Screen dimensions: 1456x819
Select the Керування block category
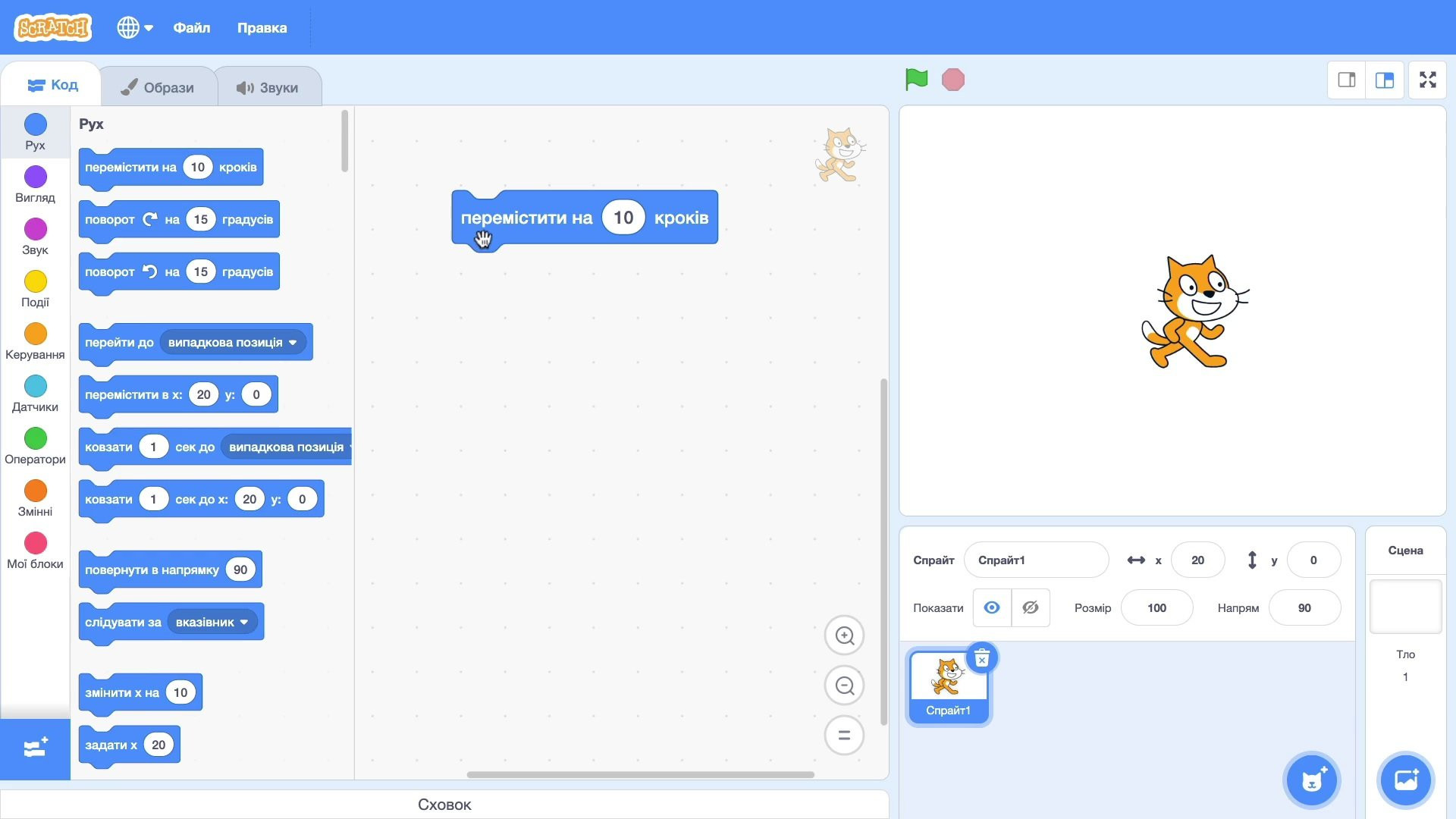coord(35,341)
